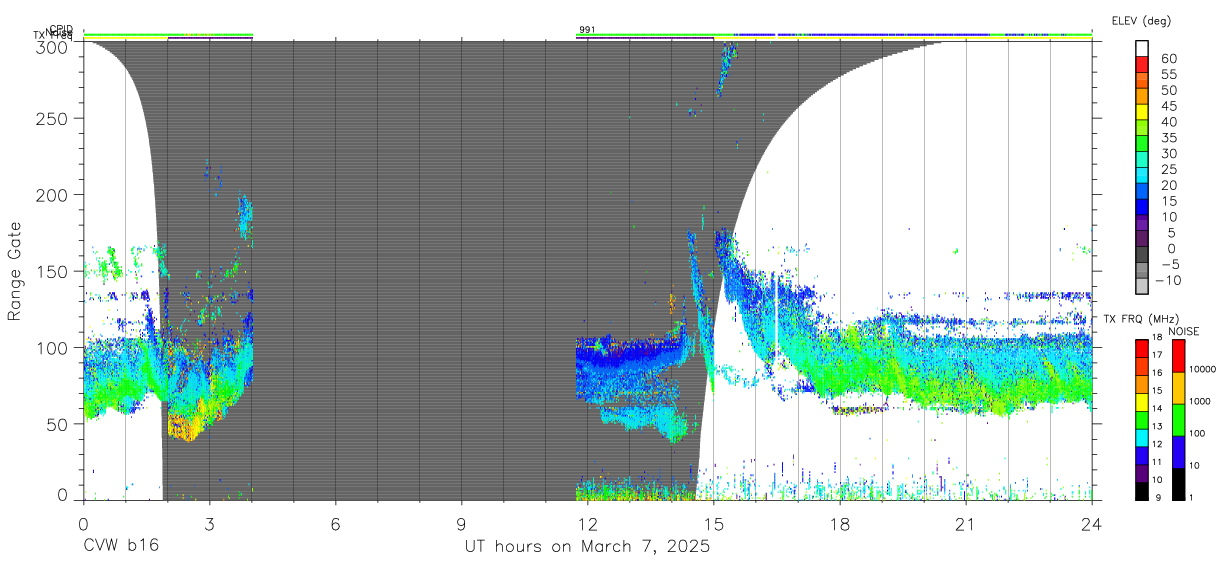The height and width of the screenshot is (567, 1228).
Task: Click the 'NOISE' legend title
Action: [x=1185, y=331]
